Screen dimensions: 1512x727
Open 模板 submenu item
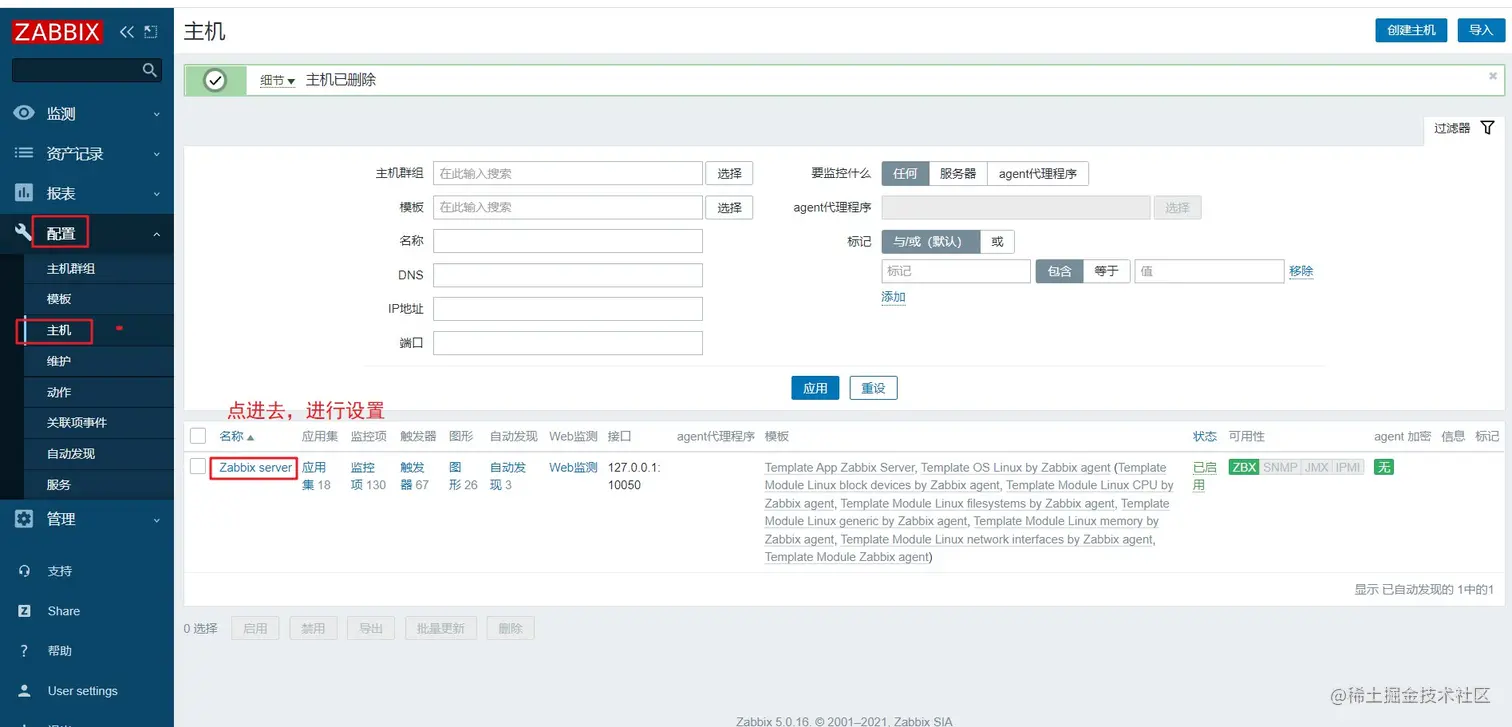(59, 299)
